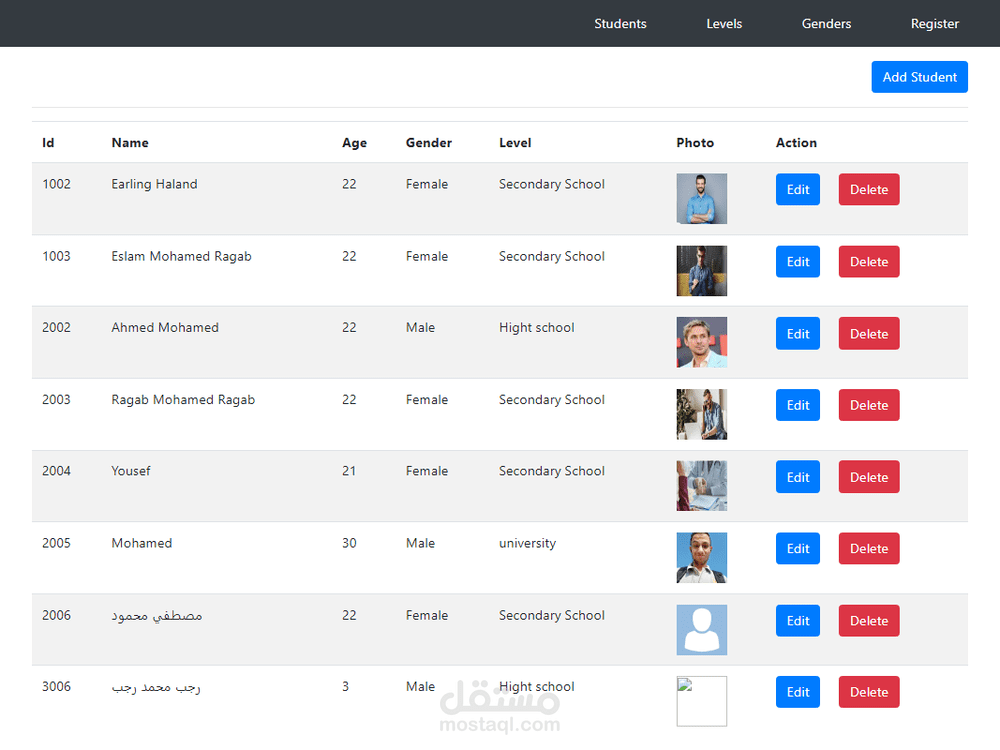Screen dimensions: 1000x750
Task: Edit Eslam Mohamed Ragab's student record
Action: pos(797,261)
